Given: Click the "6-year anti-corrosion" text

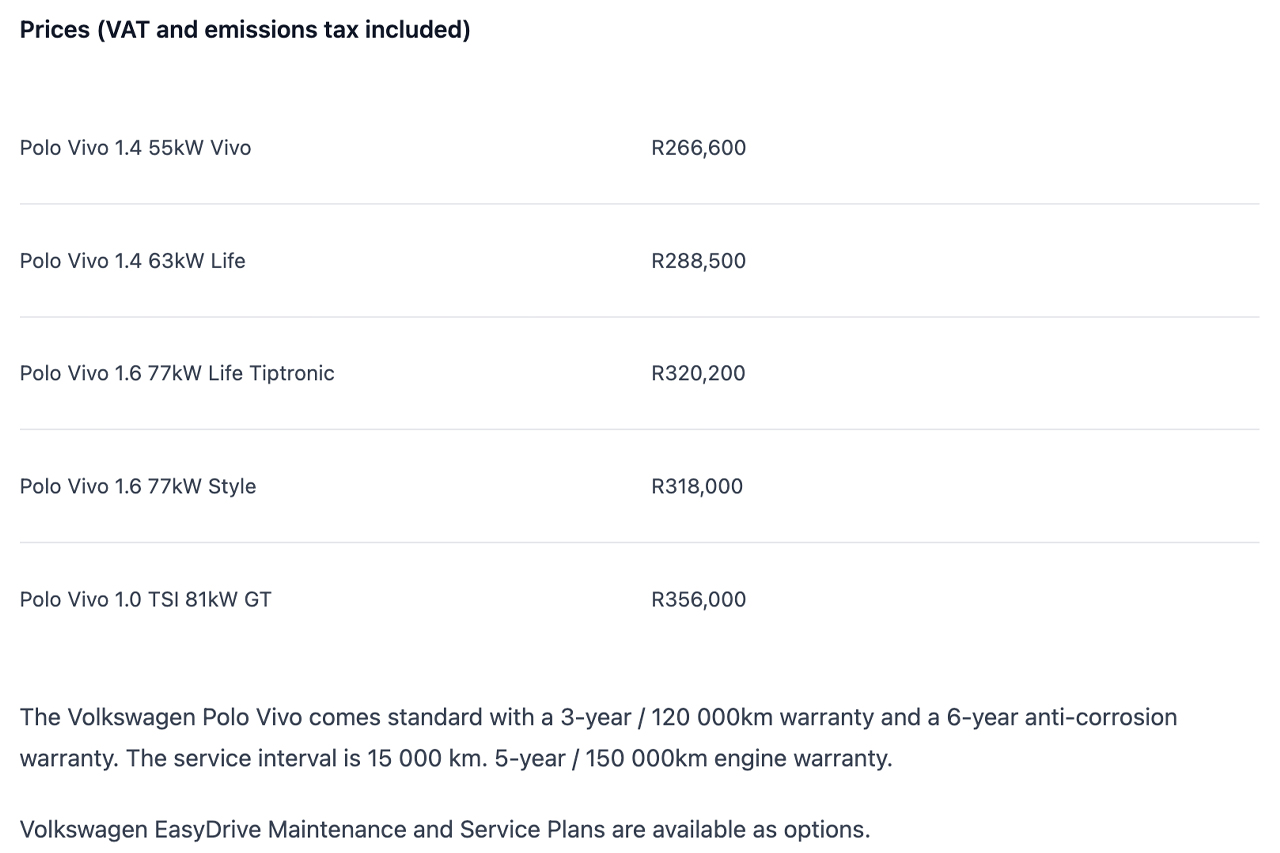Looking at the screenshot, I should 1062,717.
